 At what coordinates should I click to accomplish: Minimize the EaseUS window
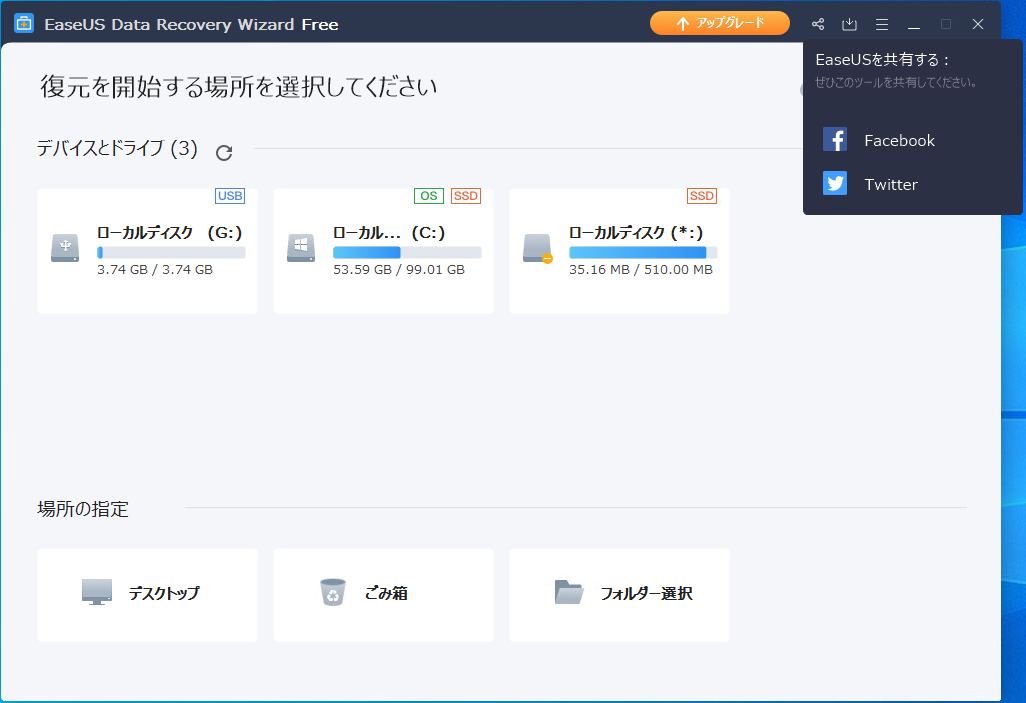[x=913, y=24]
